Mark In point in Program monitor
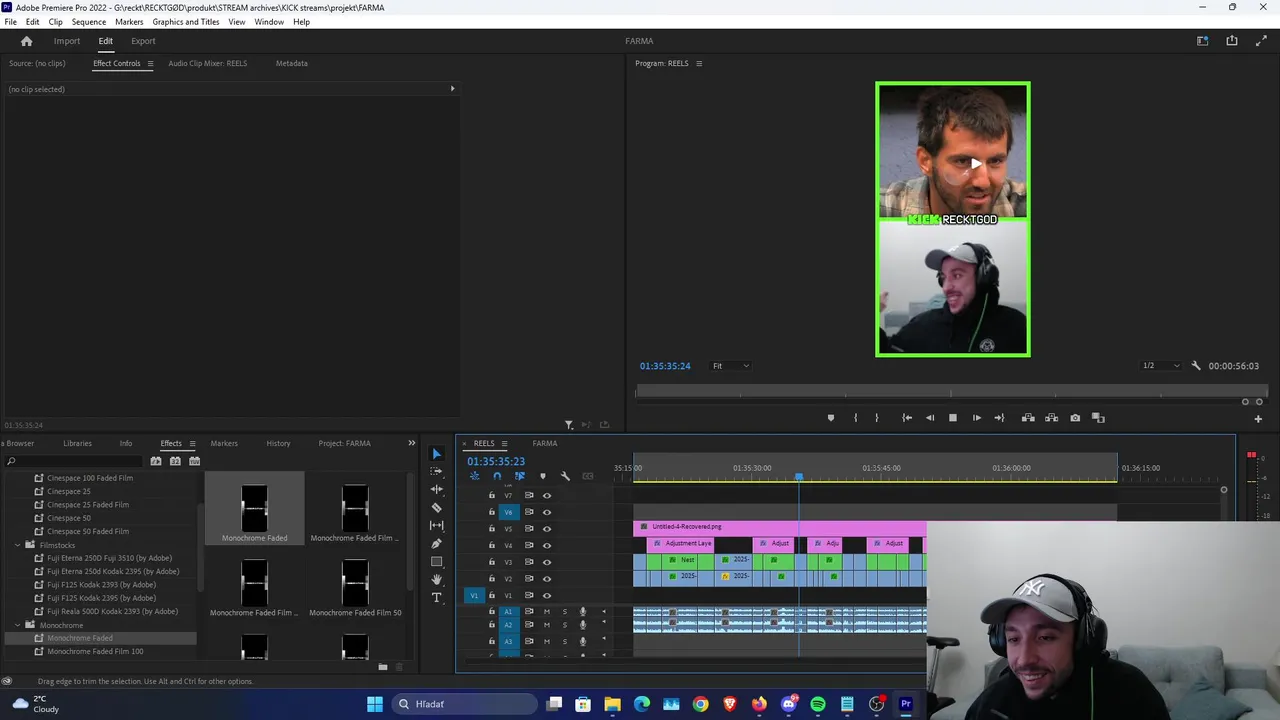The height and width of the screenshot is (720, 1280). click(855, 418)
